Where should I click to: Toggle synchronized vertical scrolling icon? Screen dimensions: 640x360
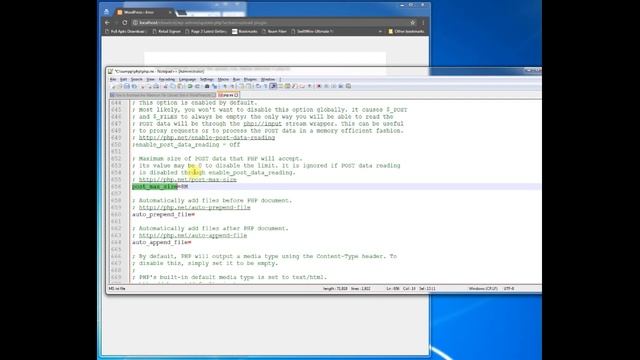click(242, 86)
